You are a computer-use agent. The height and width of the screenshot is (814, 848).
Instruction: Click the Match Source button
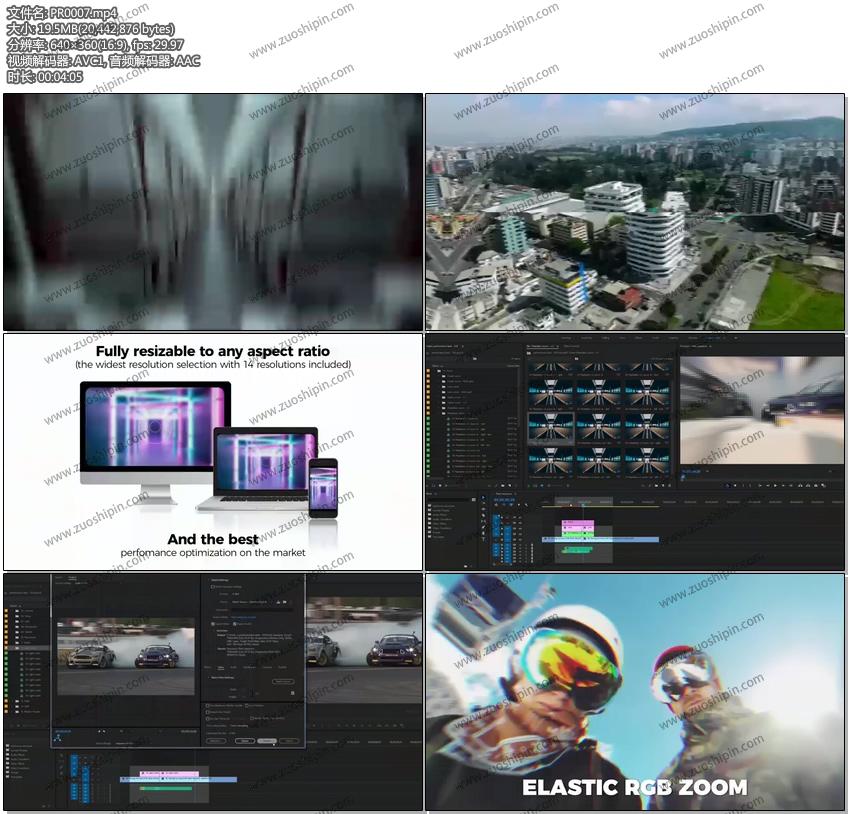click(283, 681)
